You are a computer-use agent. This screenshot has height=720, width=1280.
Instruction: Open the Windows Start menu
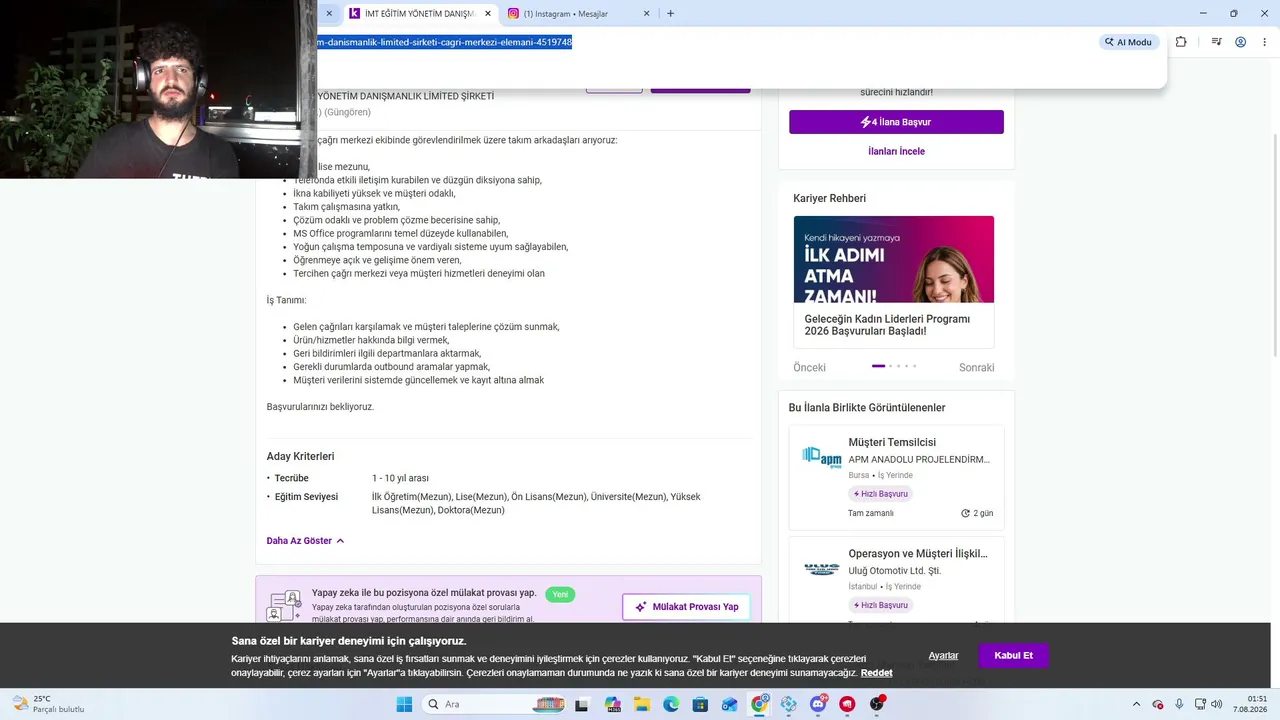point(404,704)
